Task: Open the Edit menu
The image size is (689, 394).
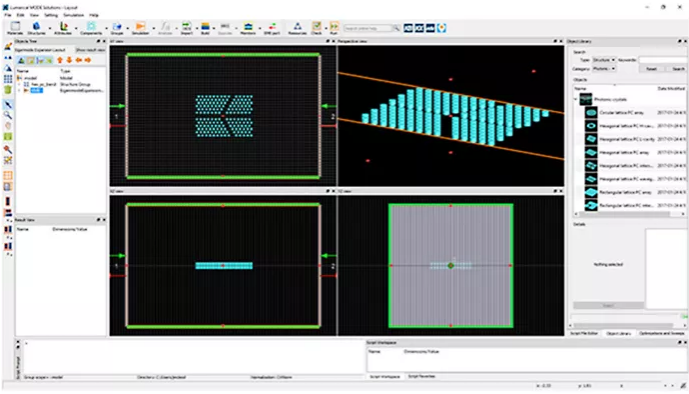Action: coord(20,15)
